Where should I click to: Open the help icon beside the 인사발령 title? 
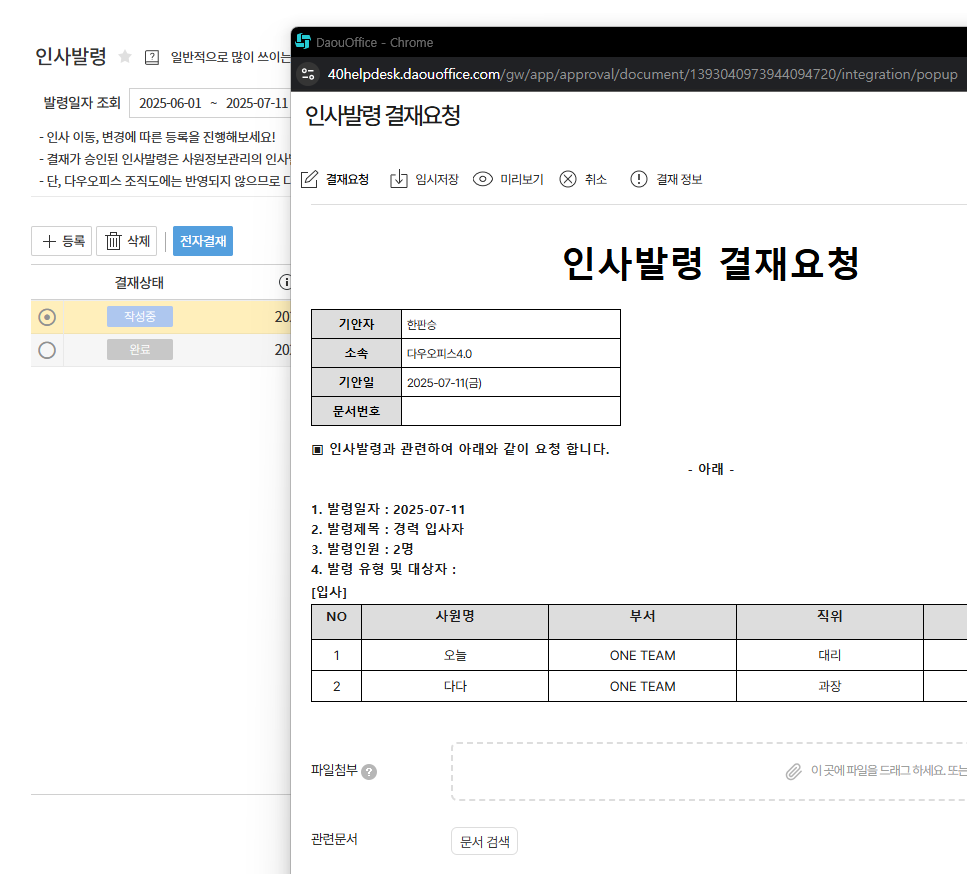(152, 57)
